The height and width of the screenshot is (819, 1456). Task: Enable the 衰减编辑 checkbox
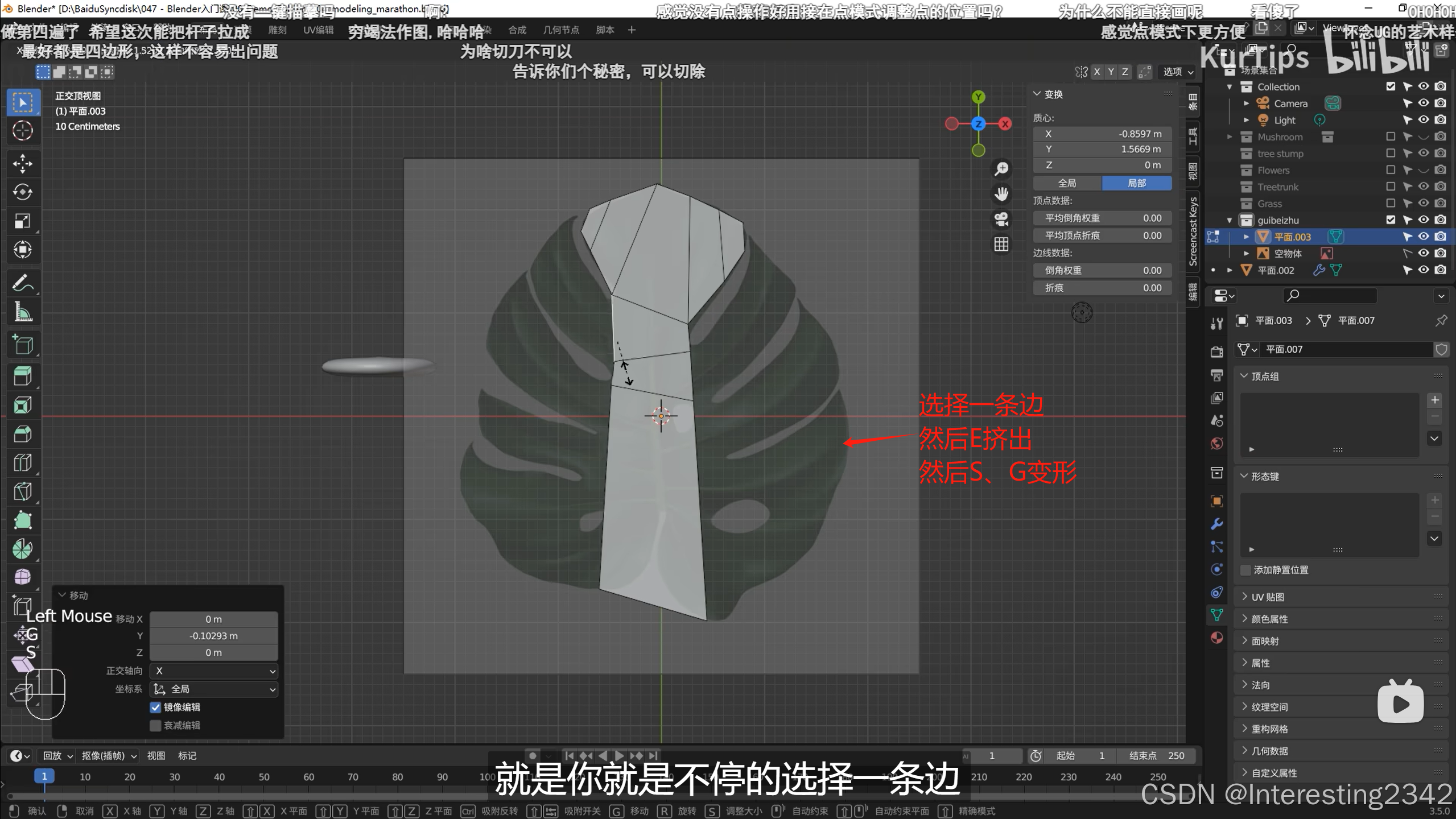155,725
